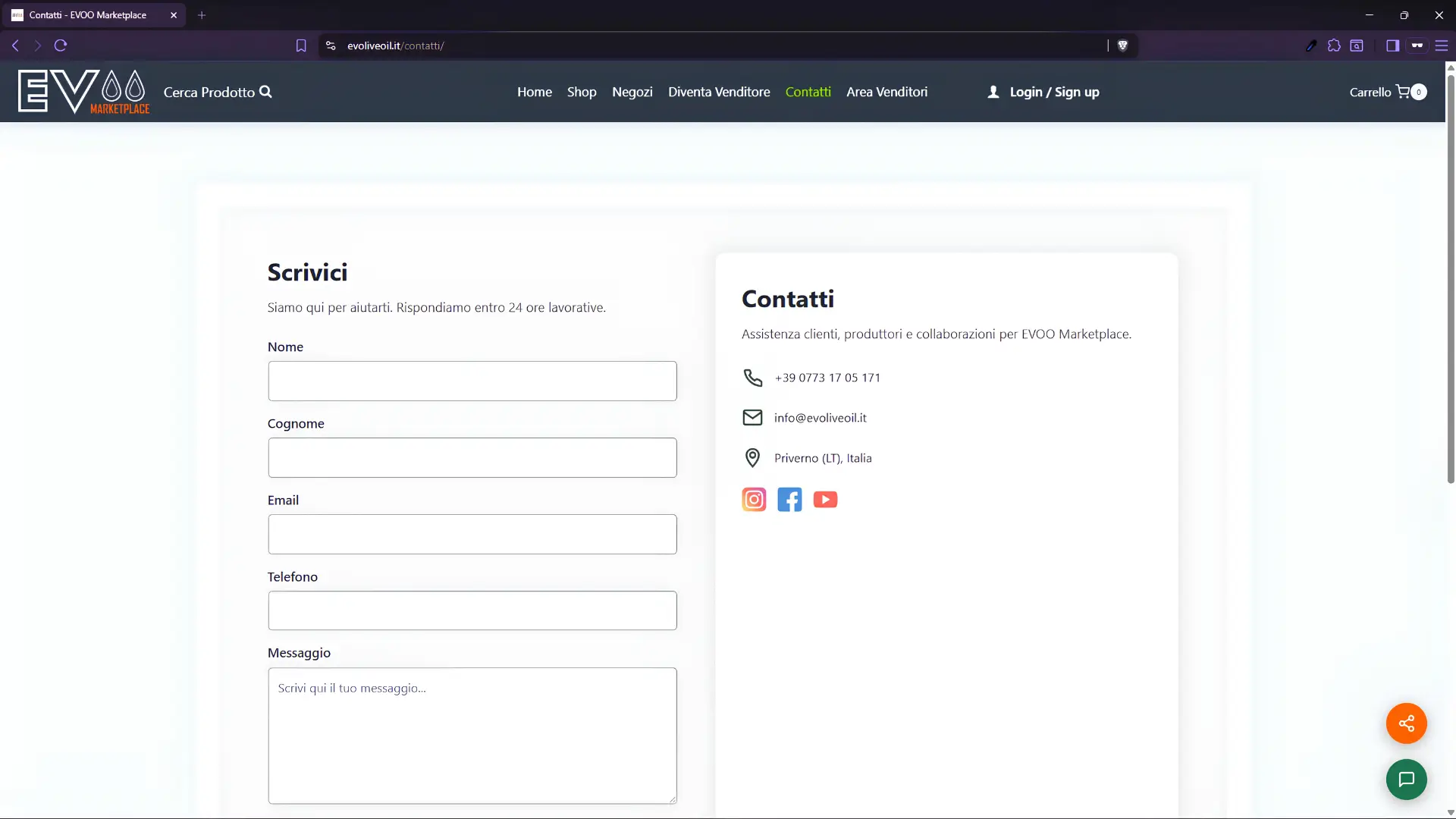Screen dimensions: 1456x819
Task: Open the Negozi menu item
Action: (x=632, y=92)
